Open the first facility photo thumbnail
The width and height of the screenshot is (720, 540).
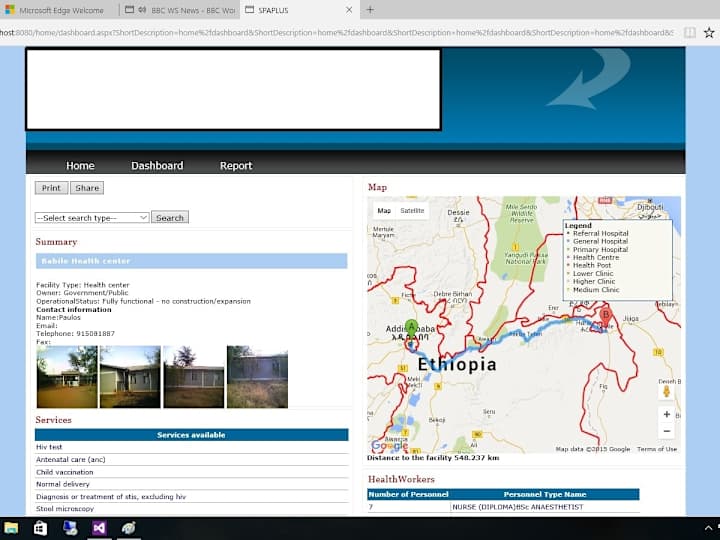pos(67,377)
